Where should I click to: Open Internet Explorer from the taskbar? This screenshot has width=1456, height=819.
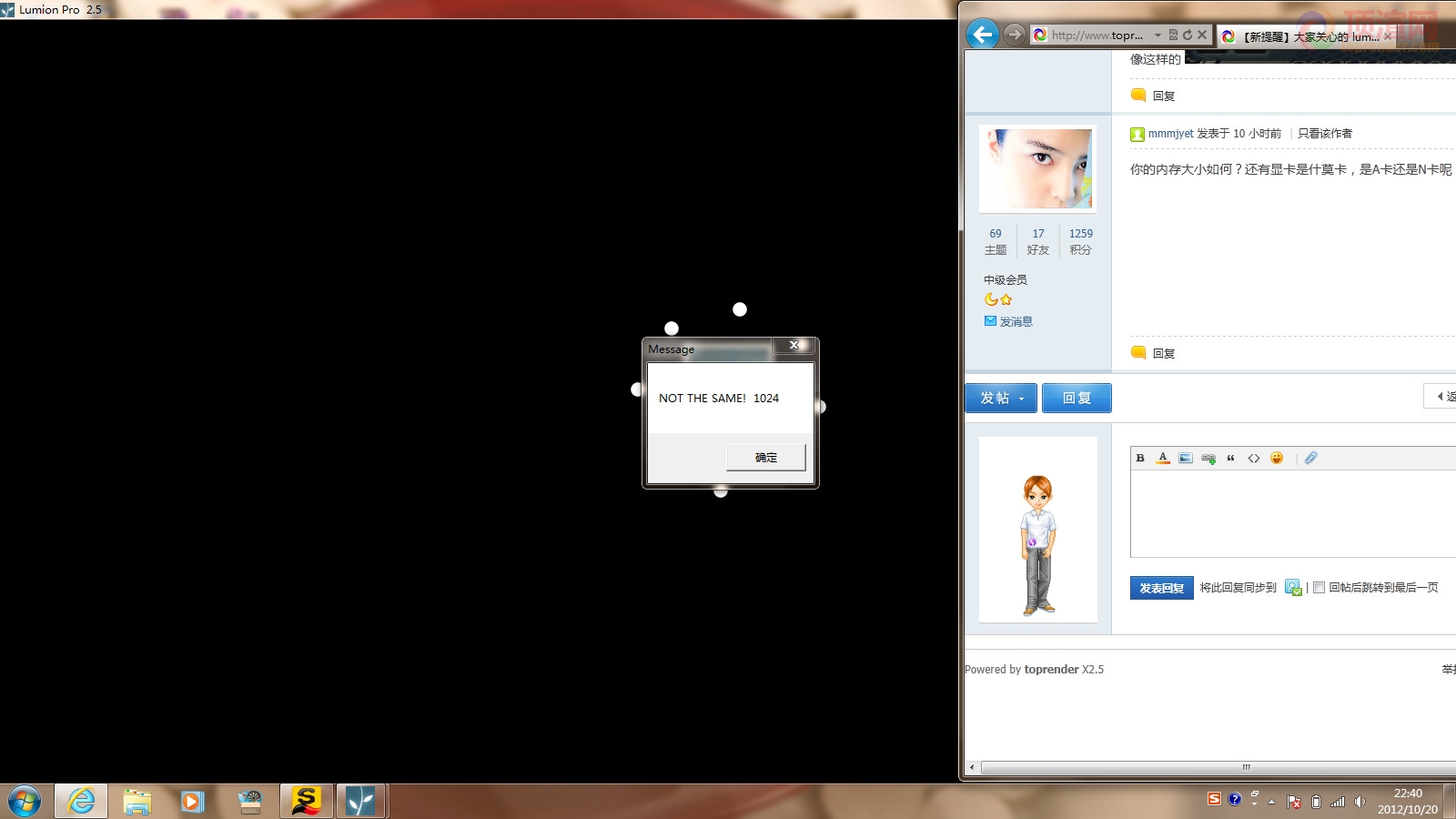point(81,801)
